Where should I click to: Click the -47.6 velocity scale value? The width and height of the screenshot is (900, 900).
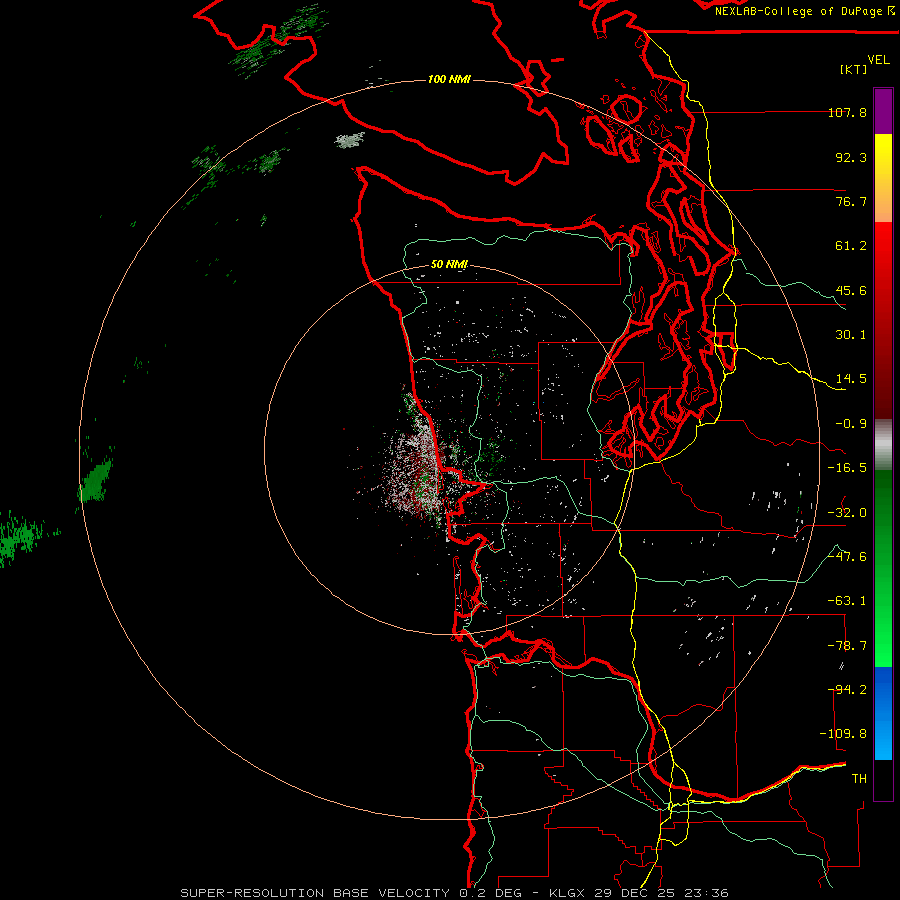(x=847, y=557)
